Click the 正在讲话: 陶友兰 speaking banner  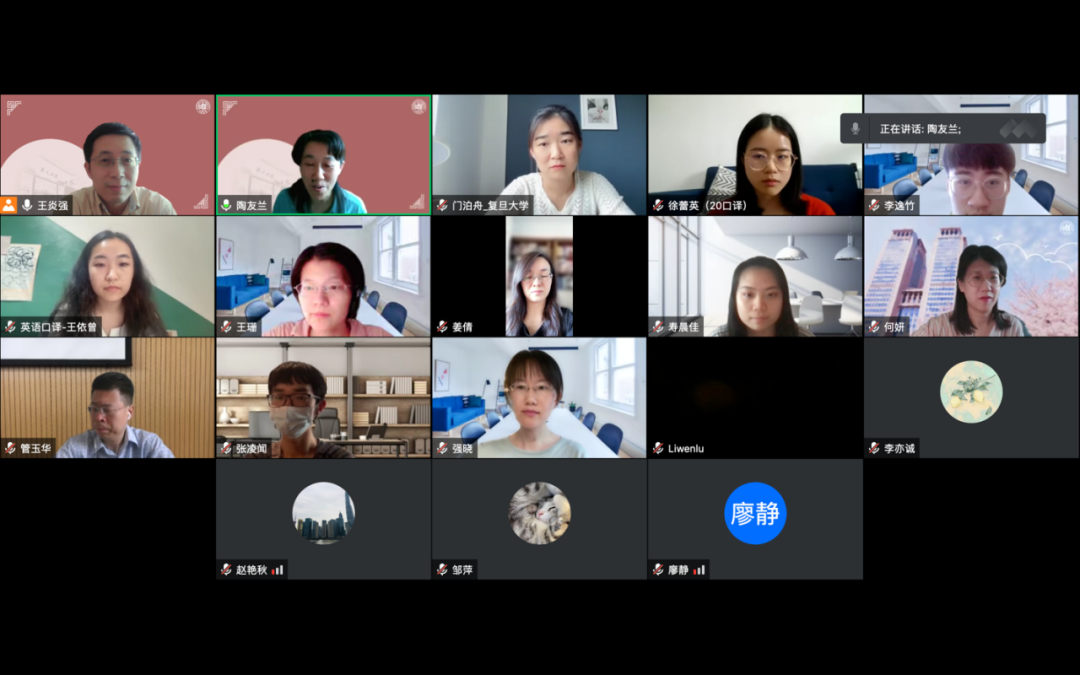click(943, 129)
